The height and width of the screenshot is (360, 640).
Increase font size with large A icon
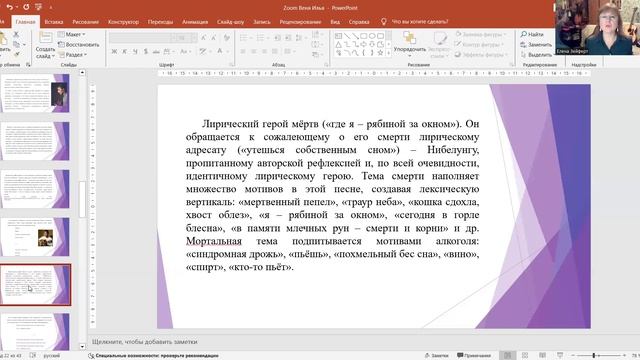click(204, 38)
